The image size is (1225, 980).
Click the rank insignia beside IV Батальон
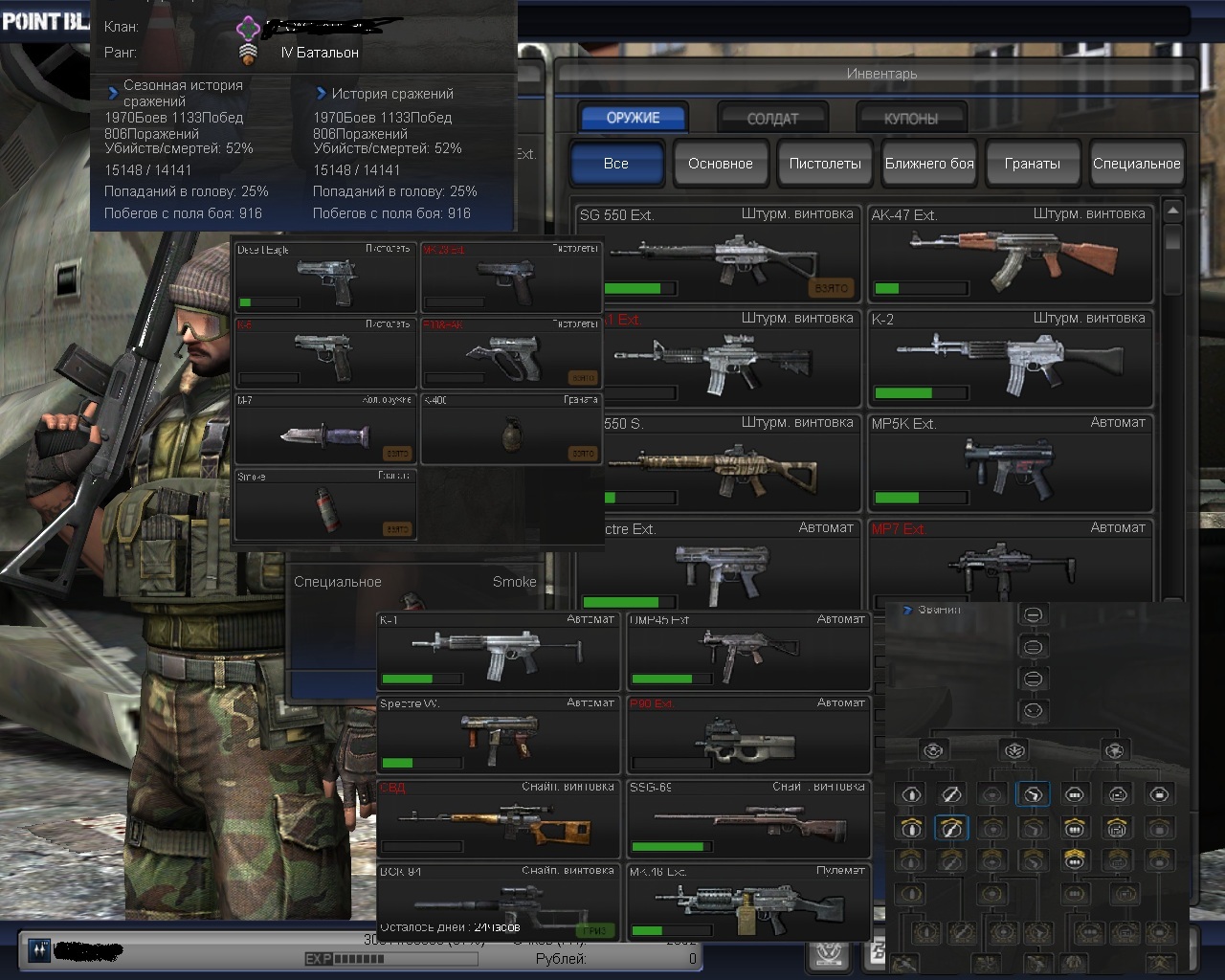click(249, 53)
